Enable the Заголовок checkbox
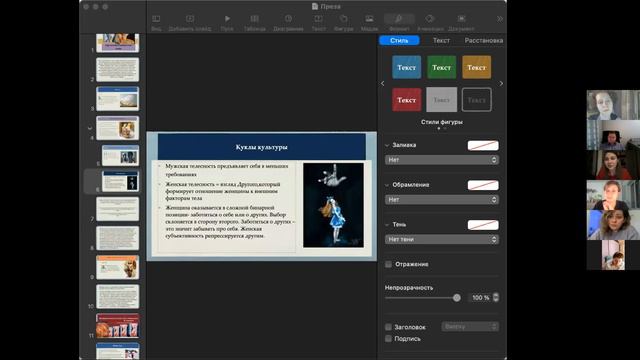The width and height of the screenshot is (640, 360). (388, 327)
